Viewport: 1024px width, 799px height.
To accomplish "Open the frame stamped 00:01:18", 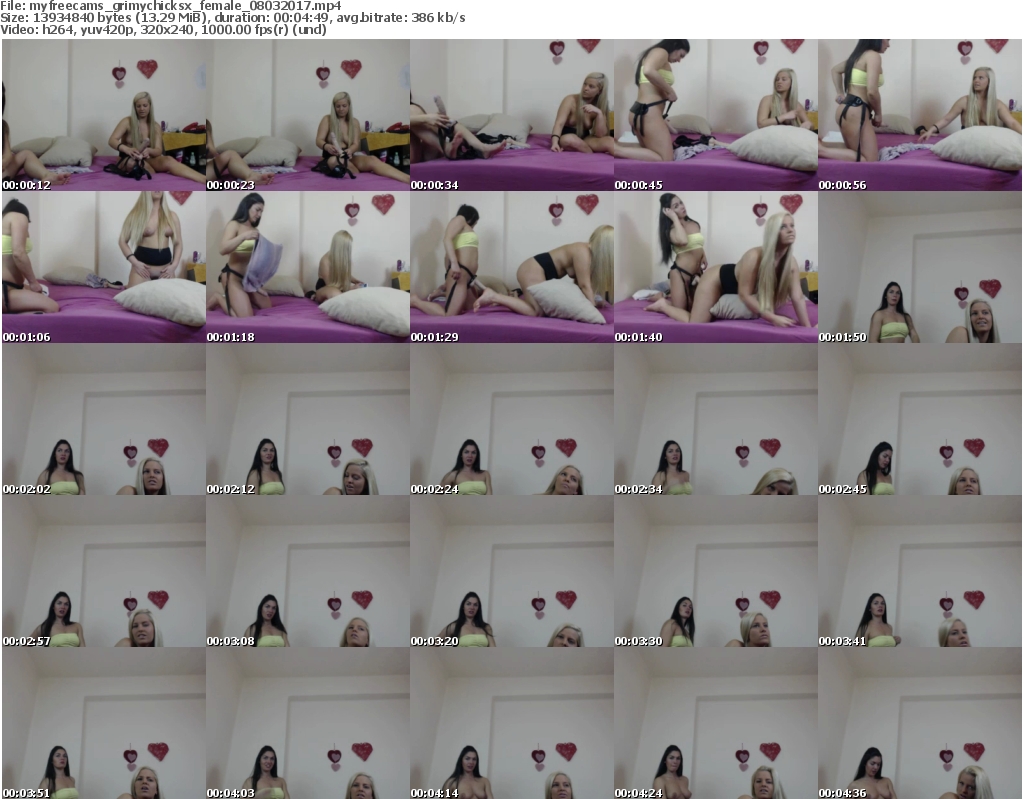I will pos(308,267).
